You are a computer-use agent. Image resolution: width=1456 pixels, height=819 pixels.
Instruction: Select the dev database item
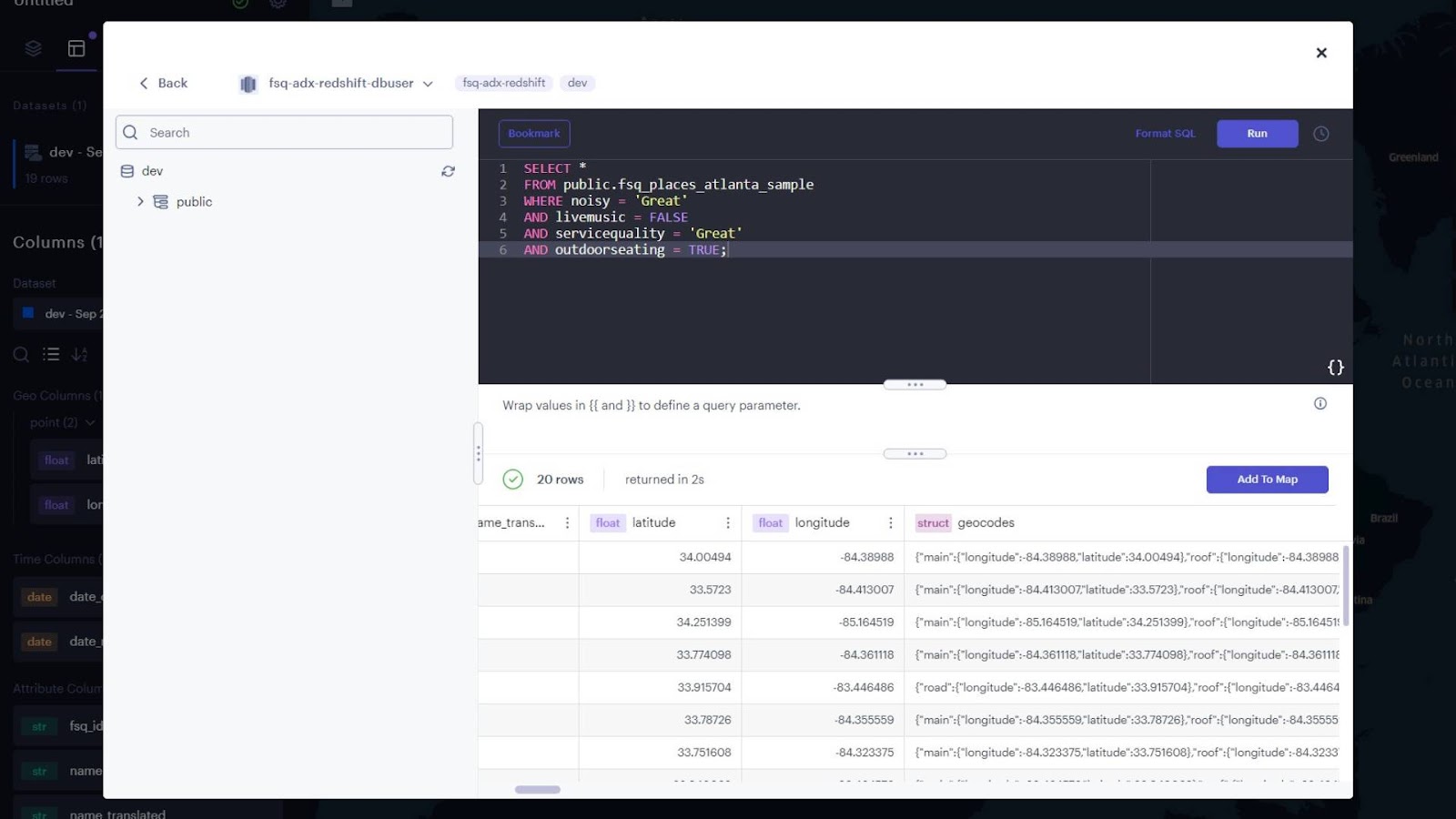152,171
